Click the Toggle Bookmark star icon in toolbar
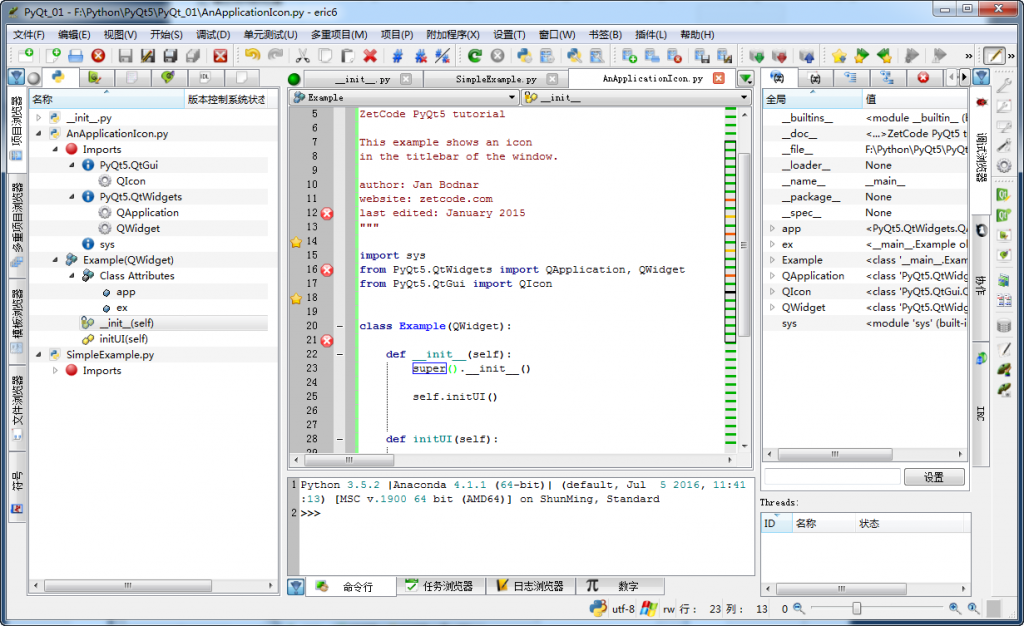 839,56
